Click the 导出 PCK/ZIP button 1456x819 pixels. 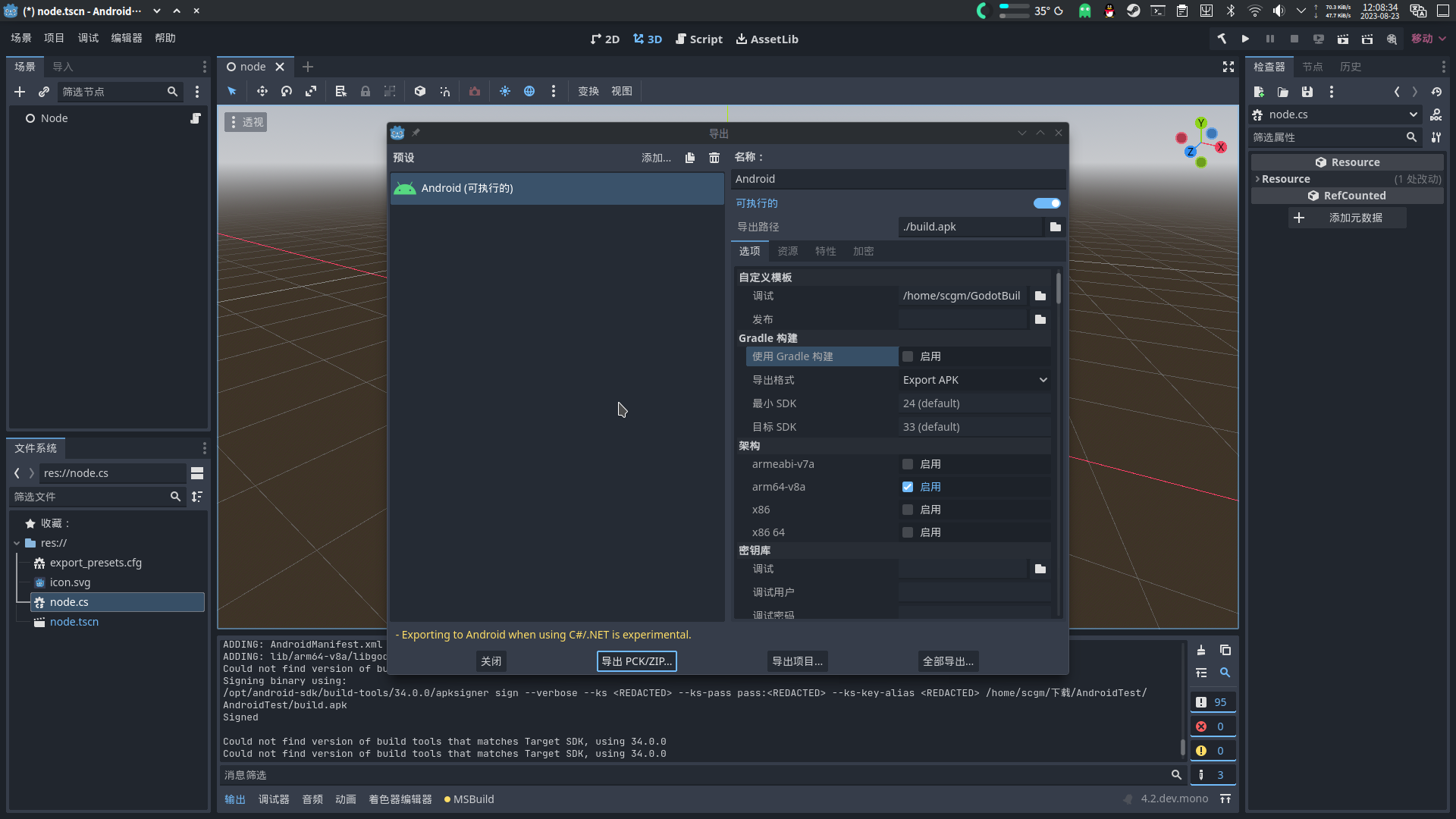click(x=636, y=661)
